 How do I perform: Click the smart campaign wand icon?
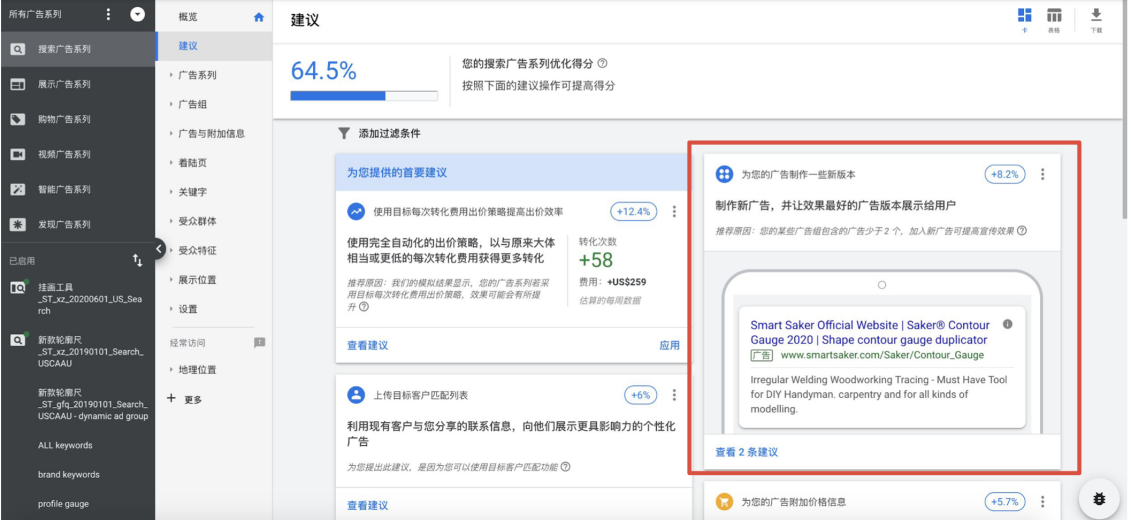pyautogui.click(x=17, y=189)
